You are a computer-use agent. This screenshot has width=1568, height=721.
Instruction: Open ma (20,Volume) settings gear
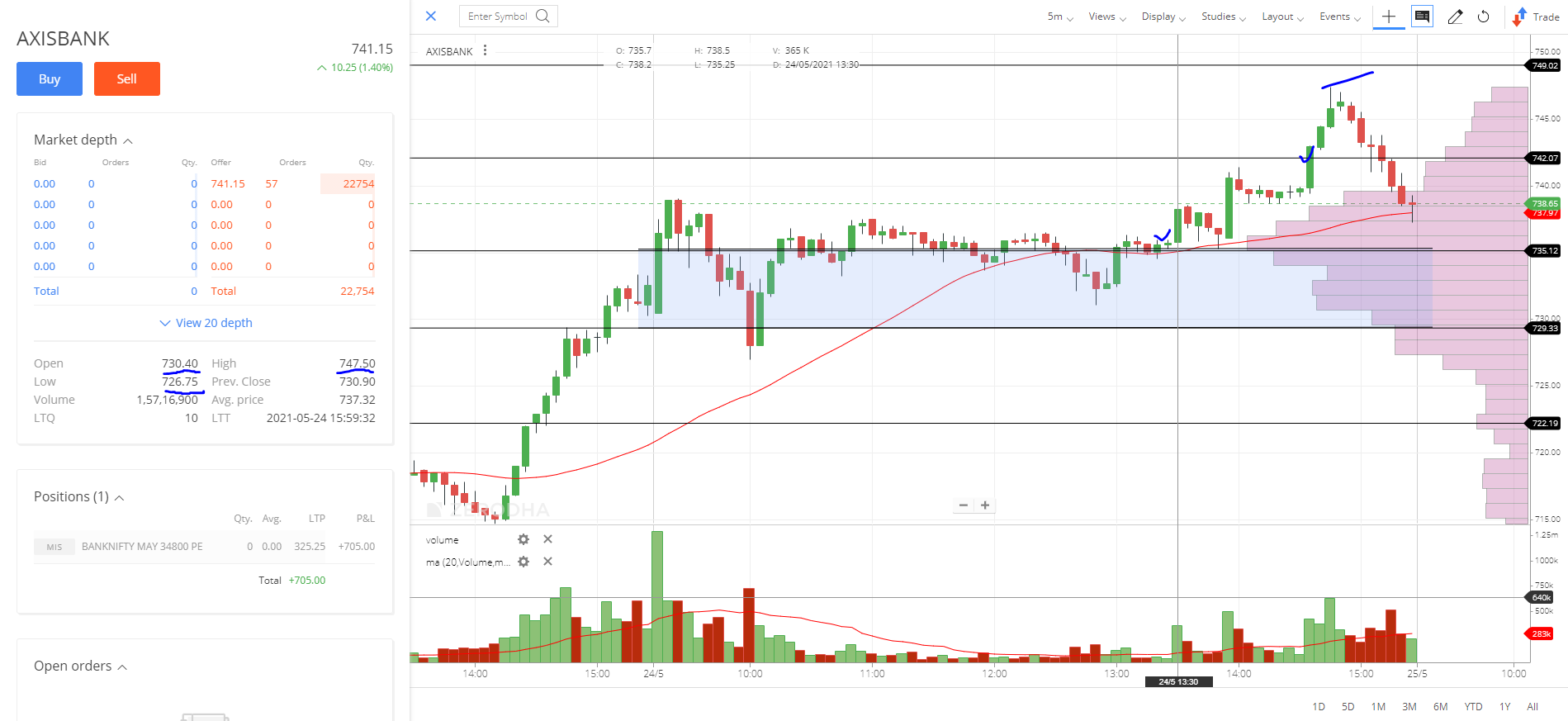pyautogui.click(x=523, y=562)
